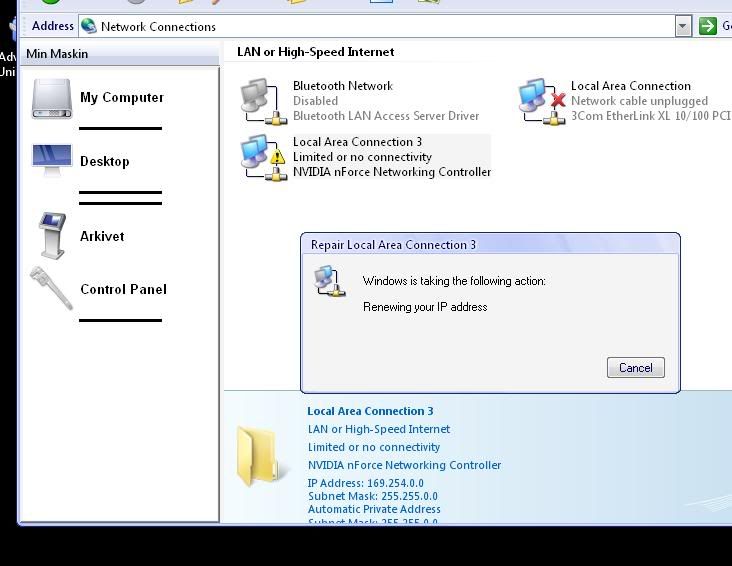Open My Computer drive icon in sidebar
This screenshot has width=732, height=566.
pyautogui.click(x=52, y=99)
